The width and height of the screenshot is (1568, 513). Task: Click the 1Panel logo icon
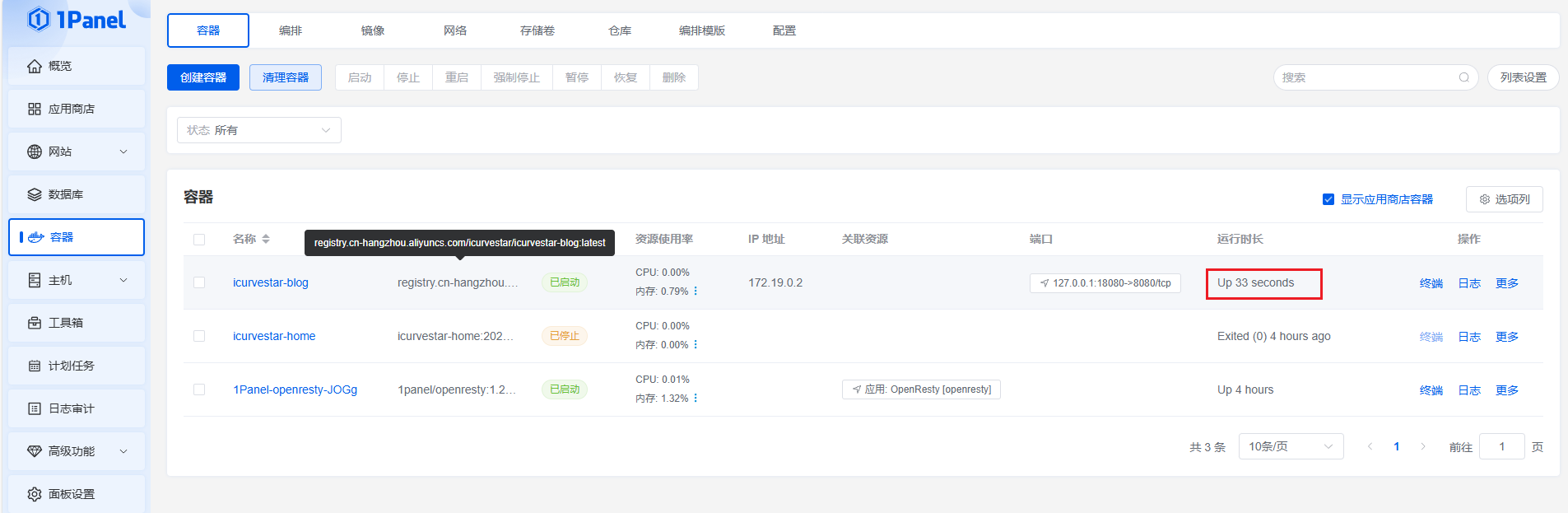point(39,19)
